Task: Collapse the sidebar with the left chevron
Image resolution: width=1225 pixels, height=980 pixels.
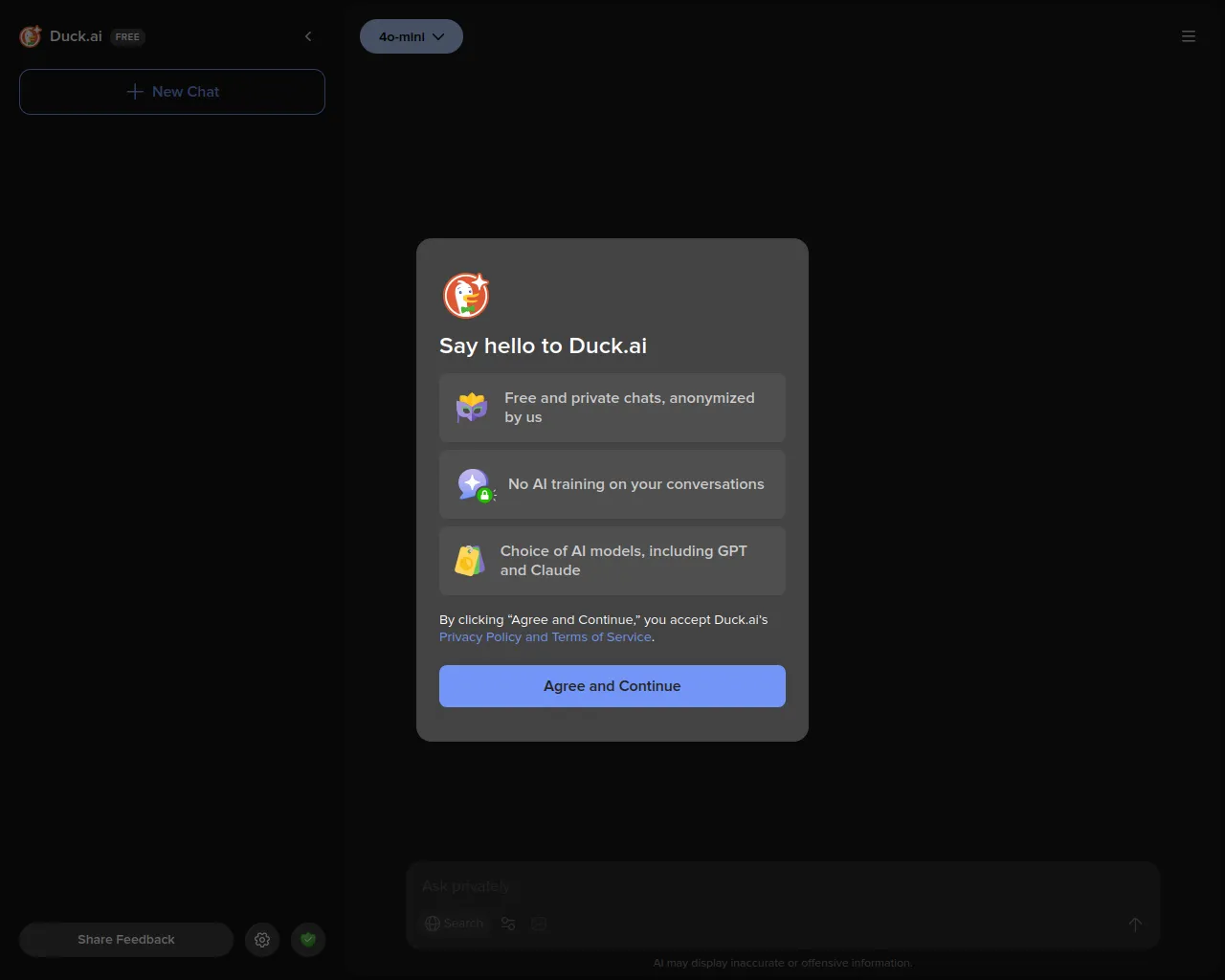Action: 308,36
